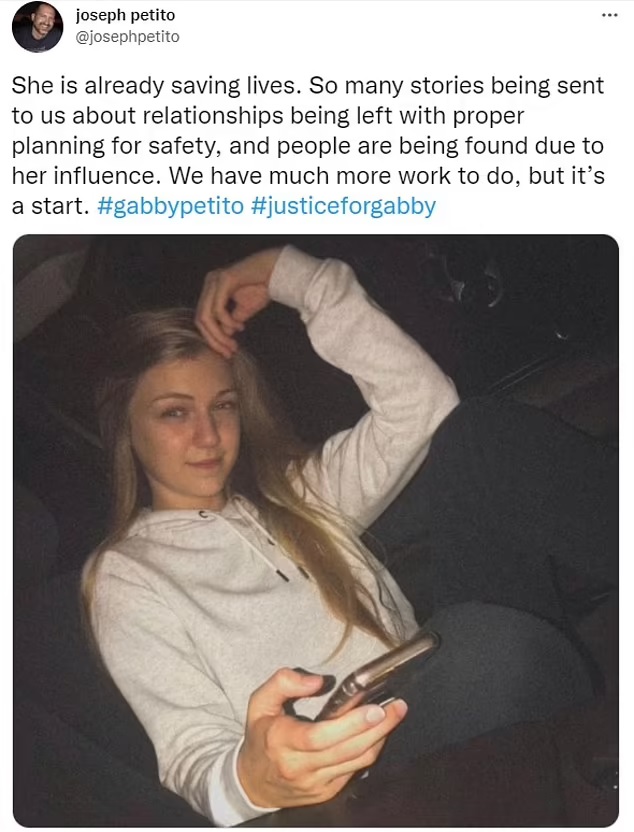This screenshot has width=634, height=832.
Task: Click the tweet text starting "She is already"
Action: (x=308, y=145)
